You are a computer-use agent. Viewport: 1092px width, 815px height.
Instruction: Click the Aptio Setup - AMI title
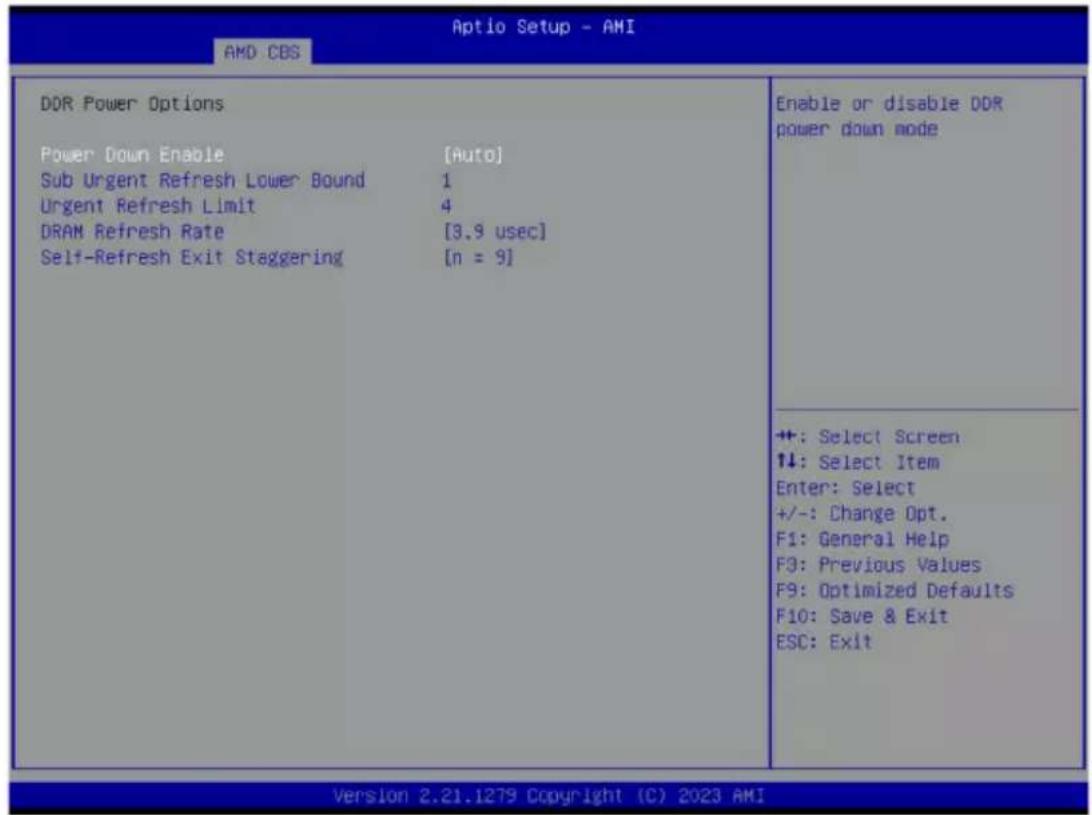pyautogui.click(x=544, y=27)
